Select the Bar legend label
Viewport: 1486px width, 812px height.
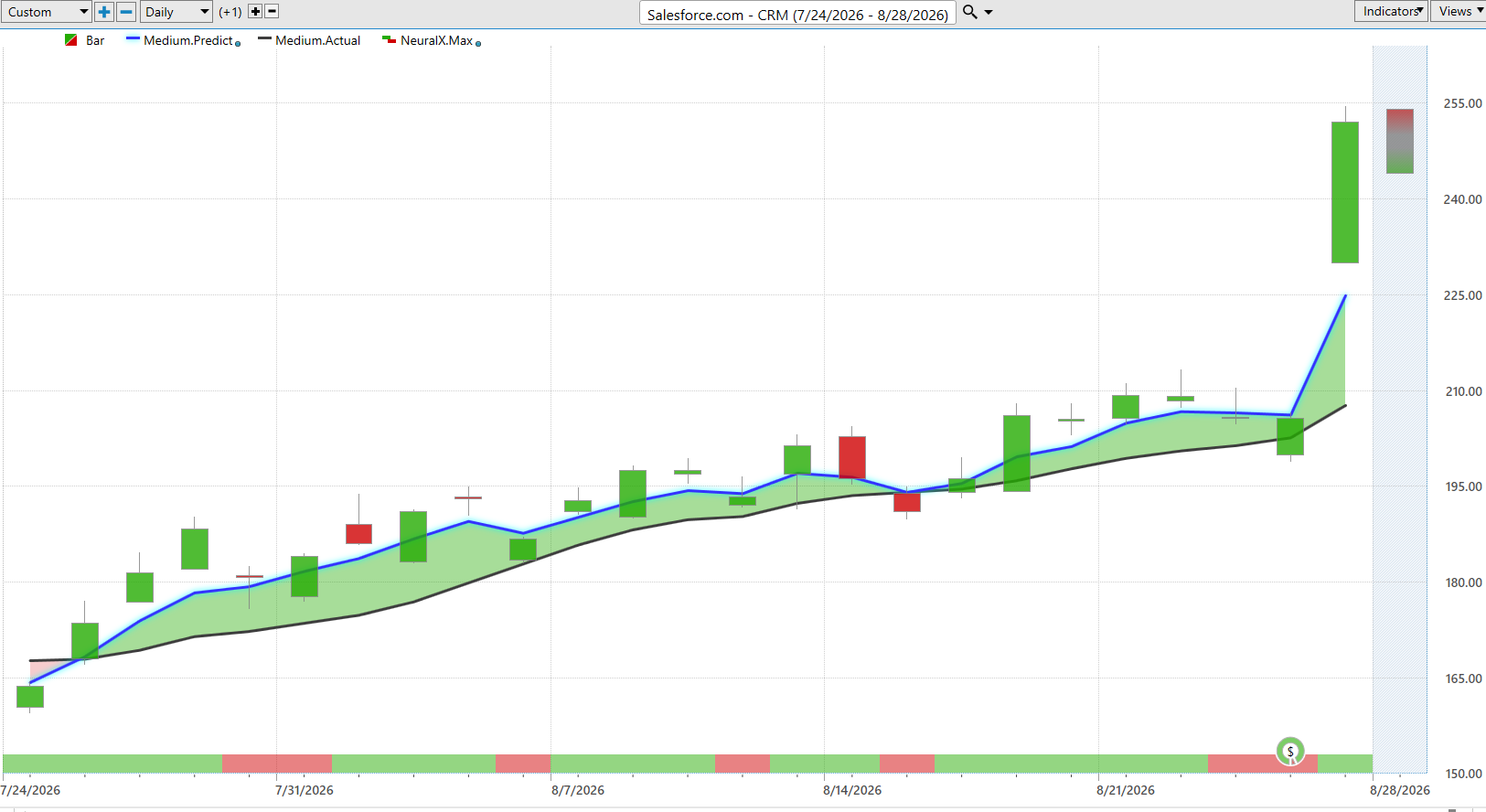coord(95,40)
